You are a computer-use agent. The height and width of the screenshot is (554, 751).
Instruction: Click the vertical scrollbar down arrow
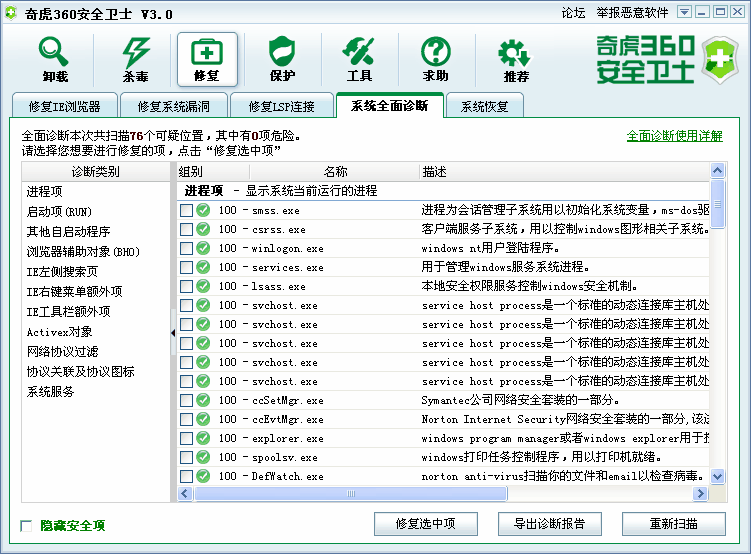[717, 476]
